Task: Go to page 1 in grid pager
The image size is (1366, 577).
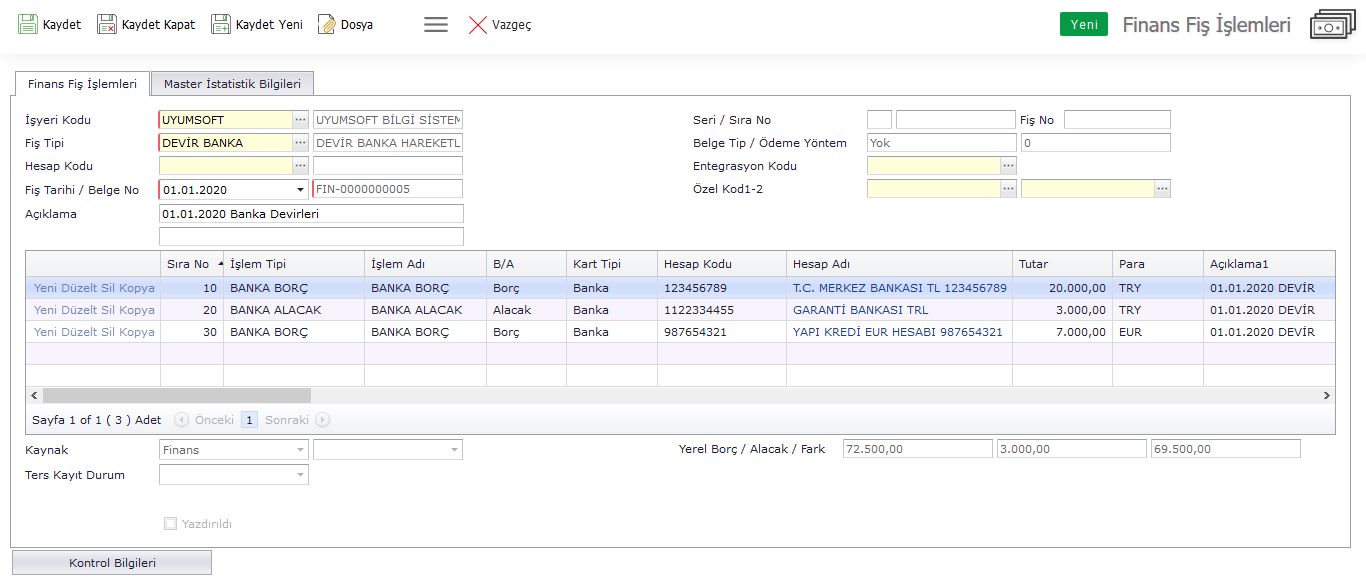Action: click(250, 420)
